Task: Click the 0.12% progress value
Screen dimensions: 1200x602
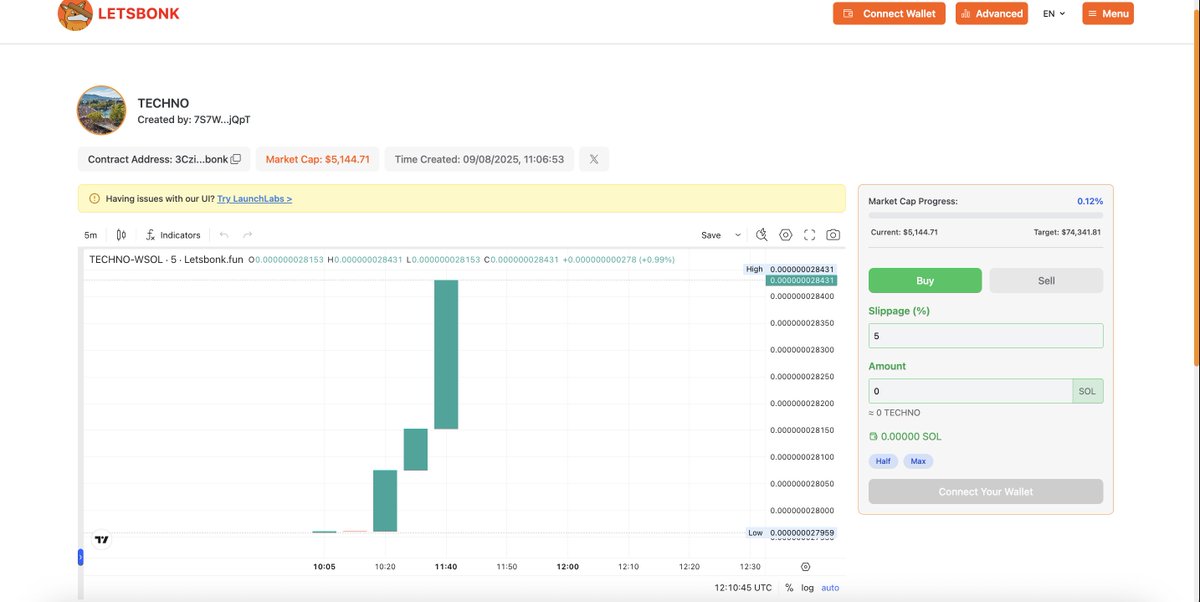Action: click(x=1089, y=201)
